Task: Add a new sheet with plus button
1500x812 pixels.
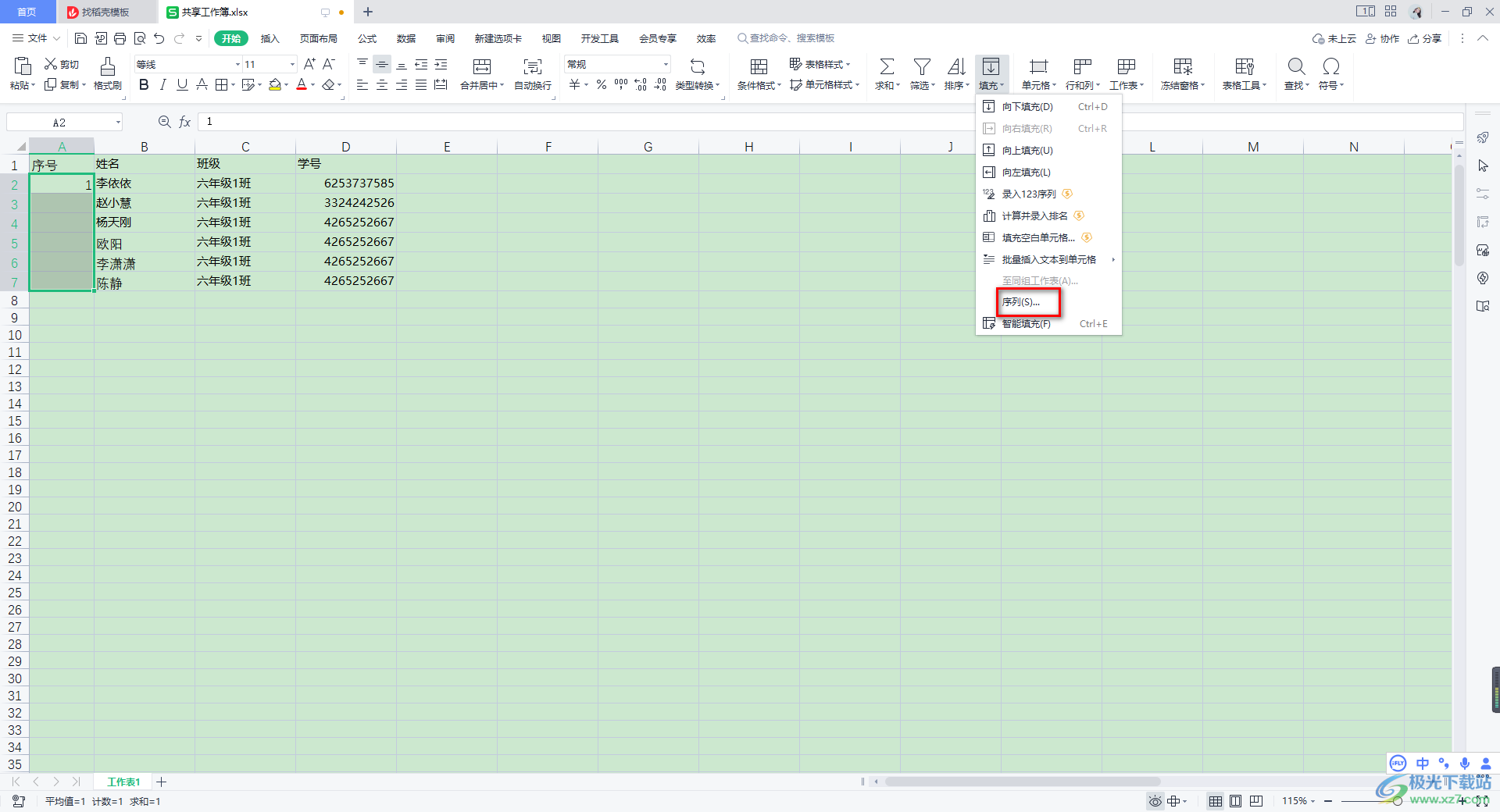Action: (161, 782)
